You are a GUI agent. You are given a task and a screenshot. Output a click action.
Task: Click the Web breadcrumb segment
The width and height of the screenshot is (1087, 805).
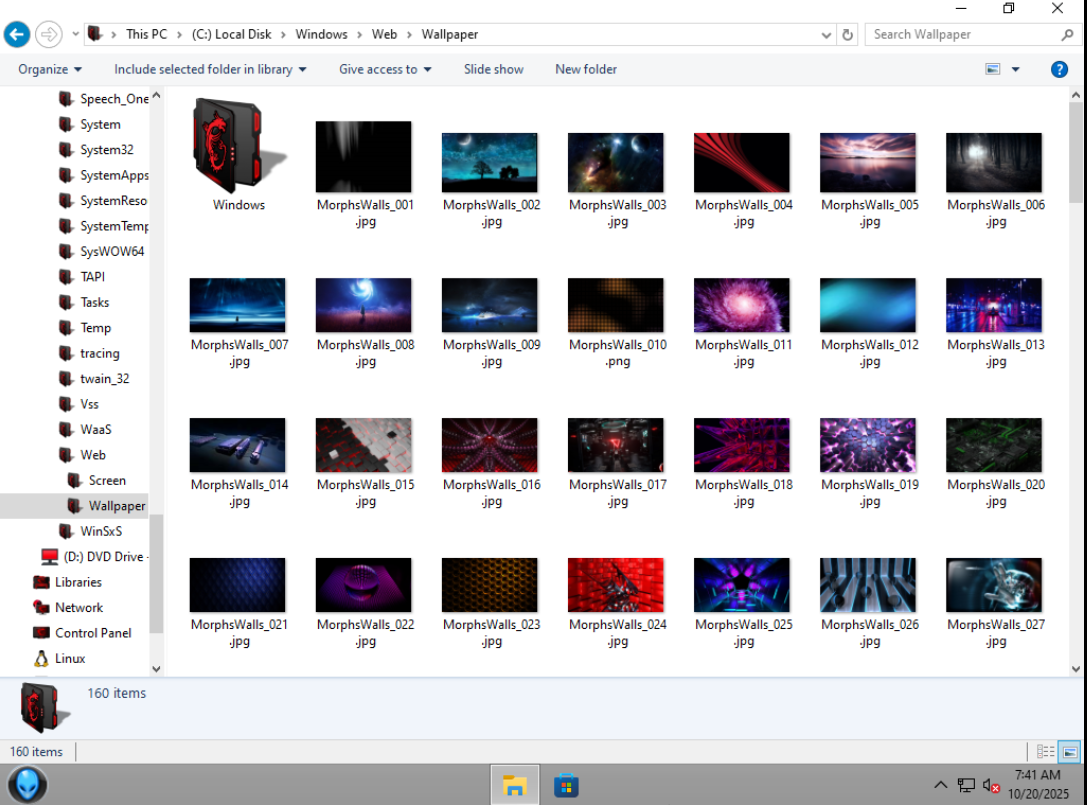pyautogui.click(x=384, y=34)
